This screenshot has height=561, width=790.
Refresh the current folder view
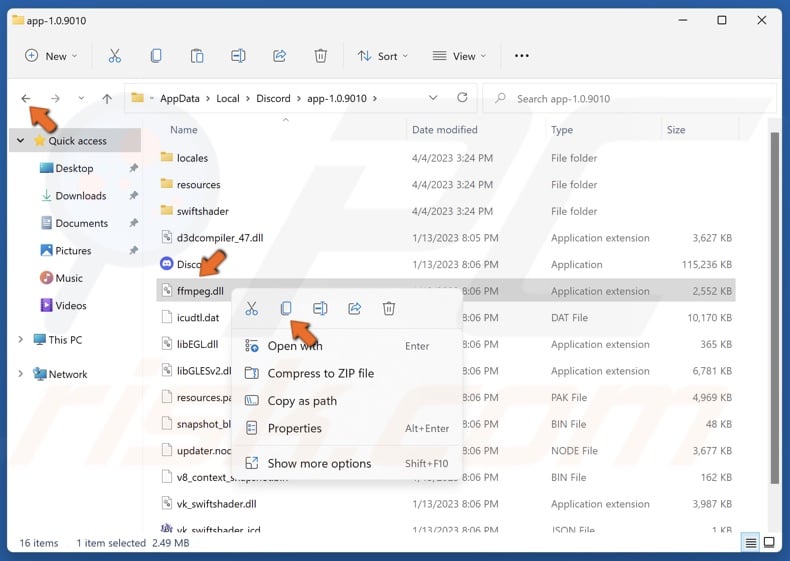(x=462, y=98)
